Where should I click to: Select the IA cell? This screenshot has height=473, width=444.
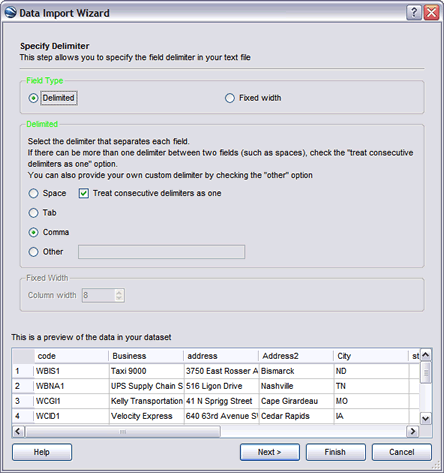tap(371, 416)
